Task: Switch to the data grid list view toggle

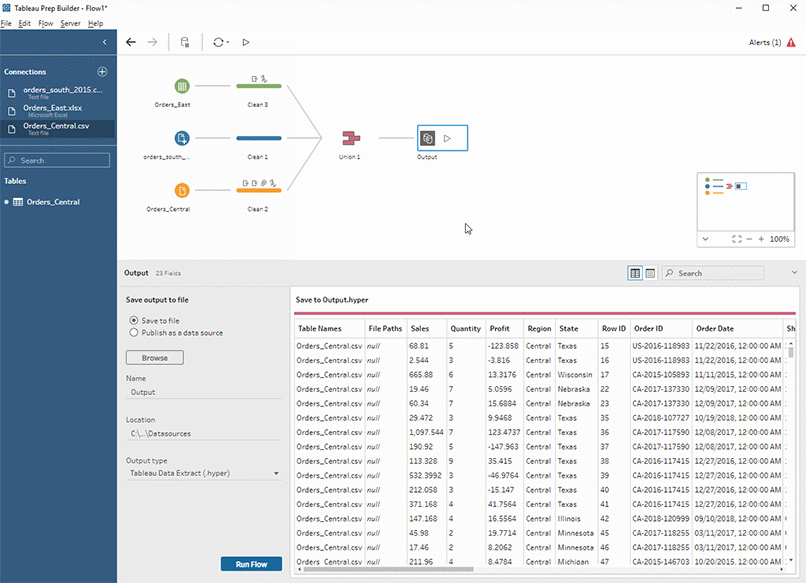Action: click(650, 273)
